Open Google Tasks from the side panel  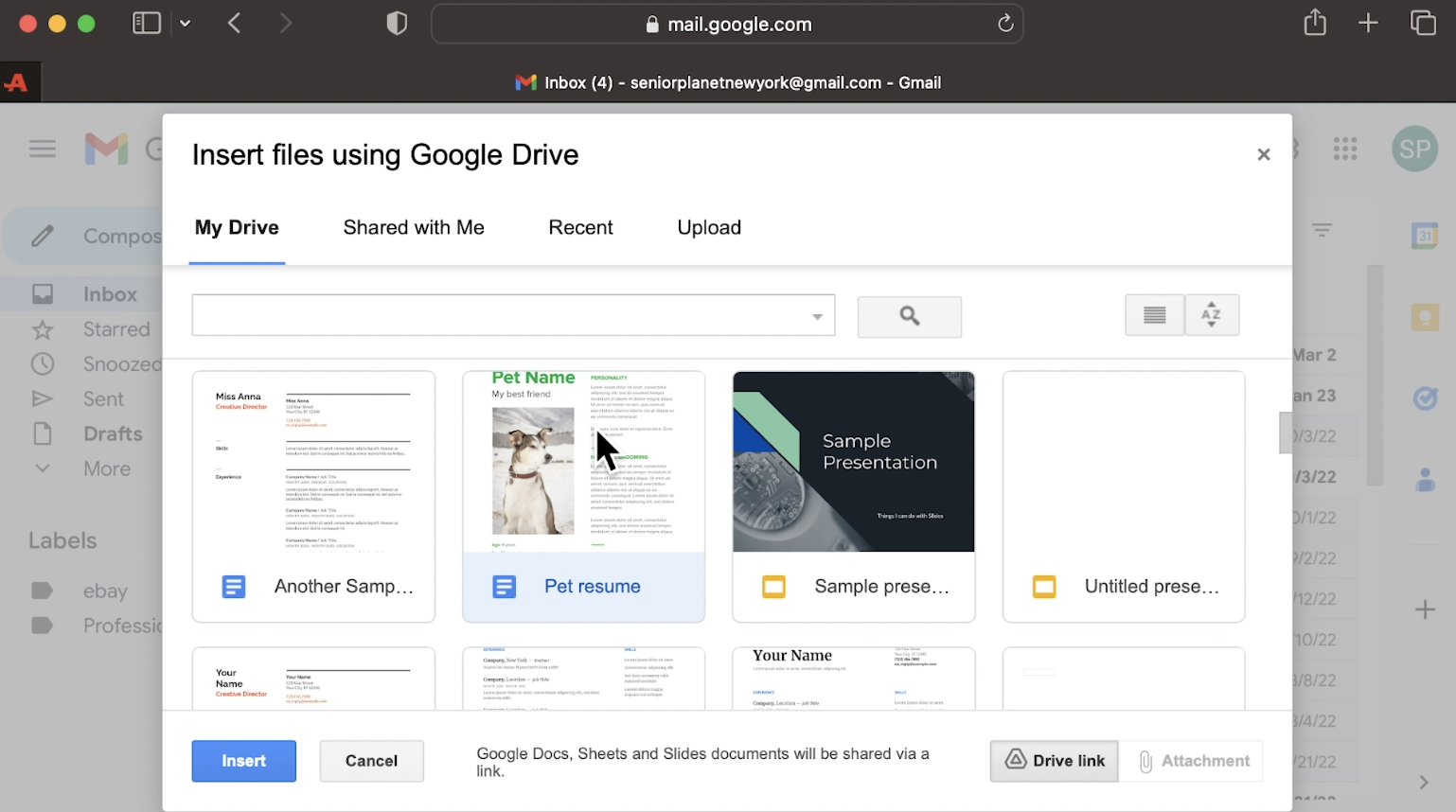point(1425,398)
